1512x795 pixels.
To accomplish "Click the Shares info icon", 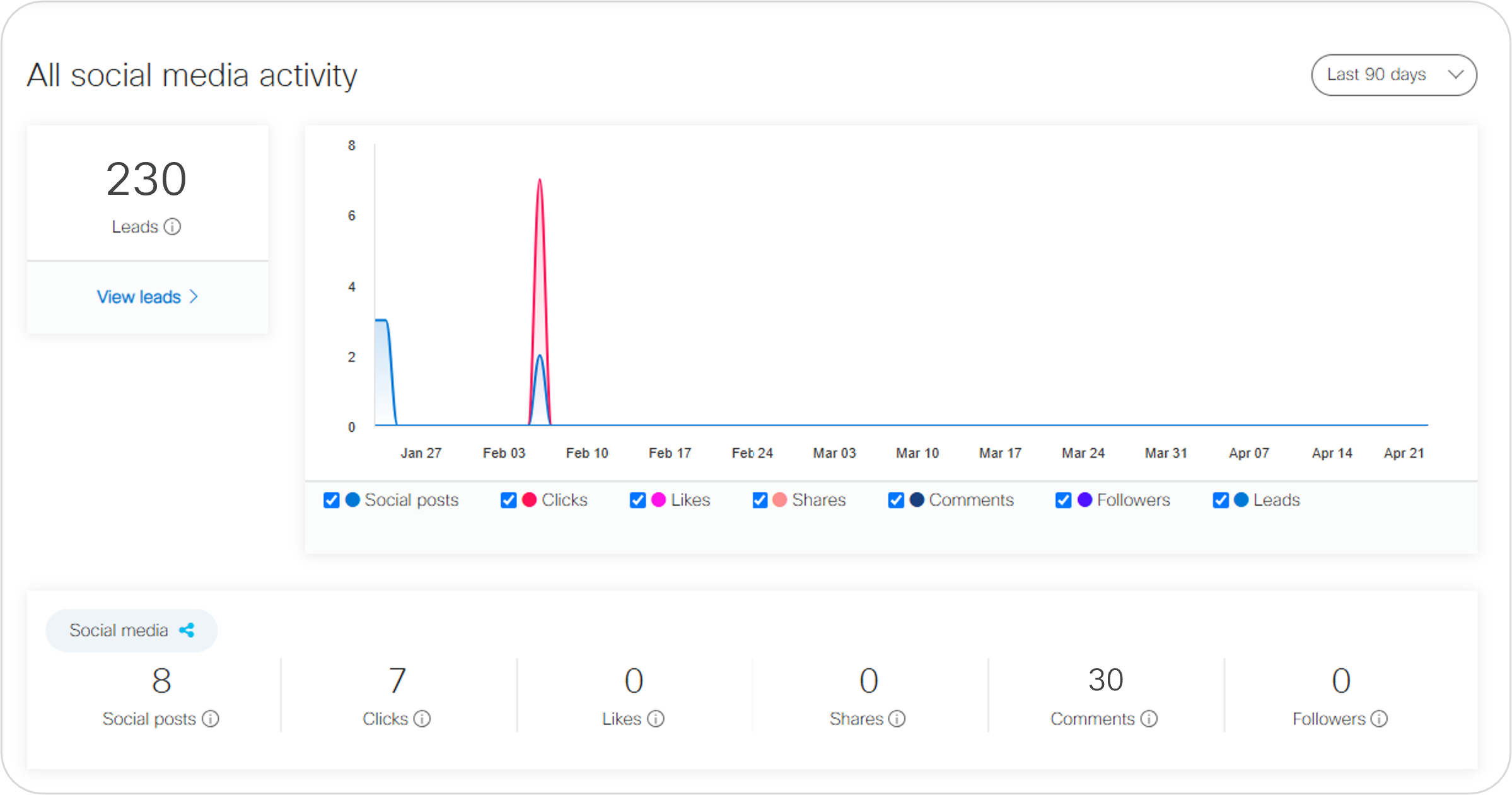I will (897, 719).
